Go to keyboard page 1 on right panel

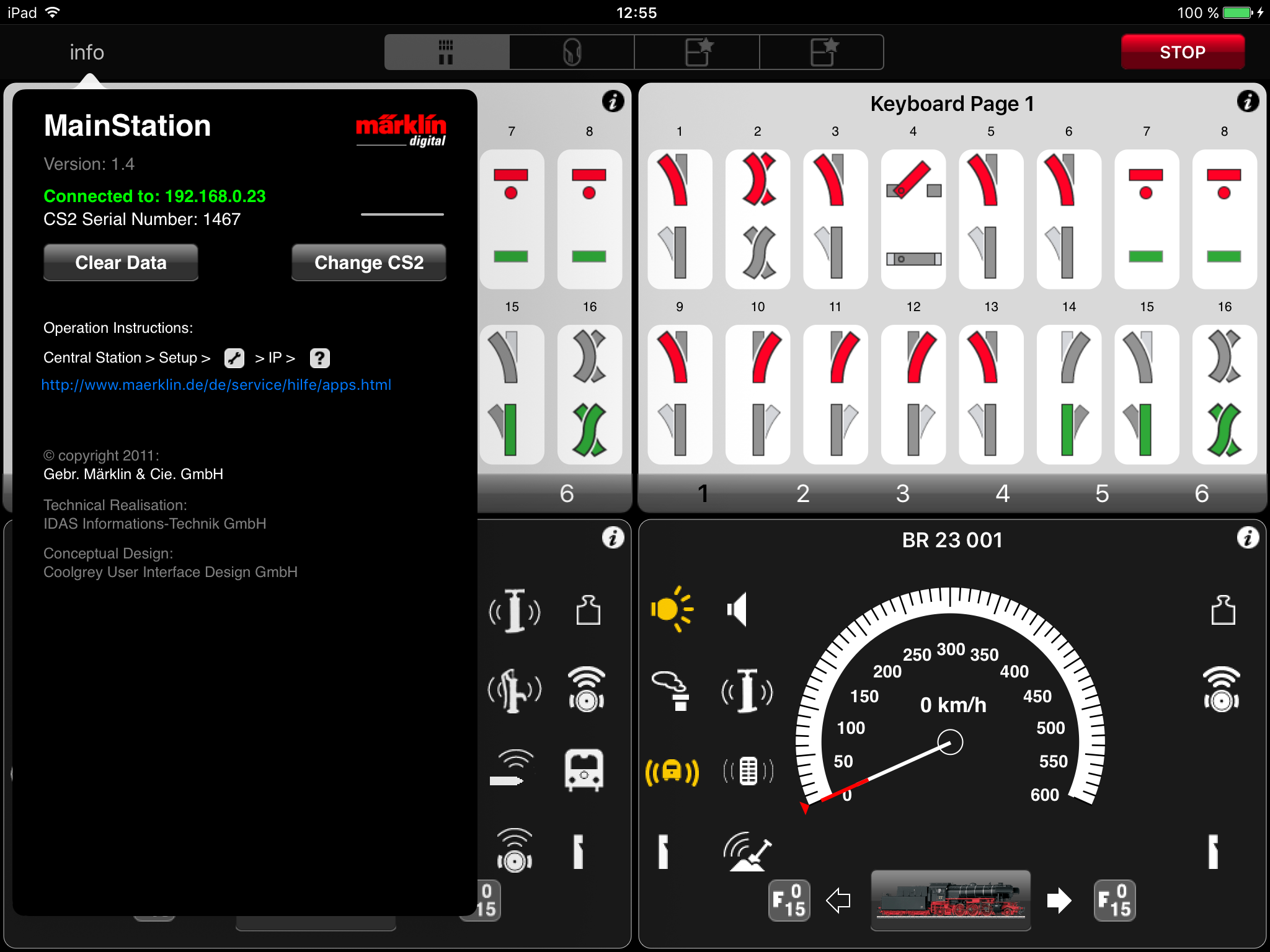click(703, 493)
